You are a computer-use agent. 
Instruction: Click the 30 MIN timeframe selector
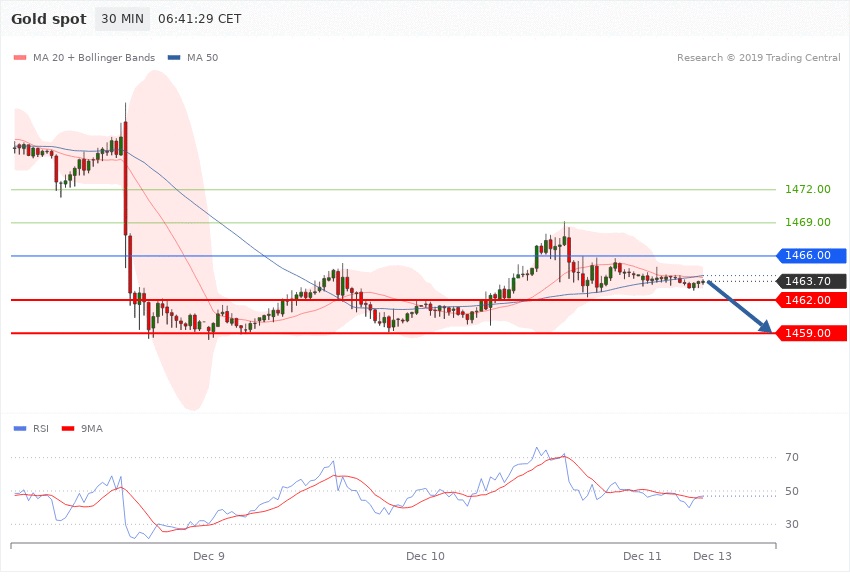pos(123,19)
